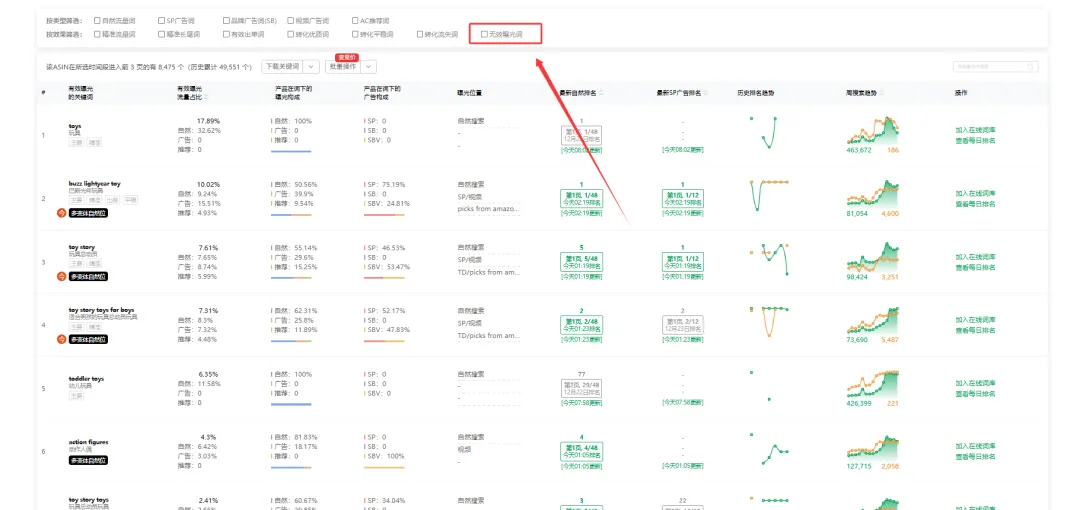Open the keyword 'toys'
Screen dimensions: 1080x510
pyautogui.click(x=75, y=126)
